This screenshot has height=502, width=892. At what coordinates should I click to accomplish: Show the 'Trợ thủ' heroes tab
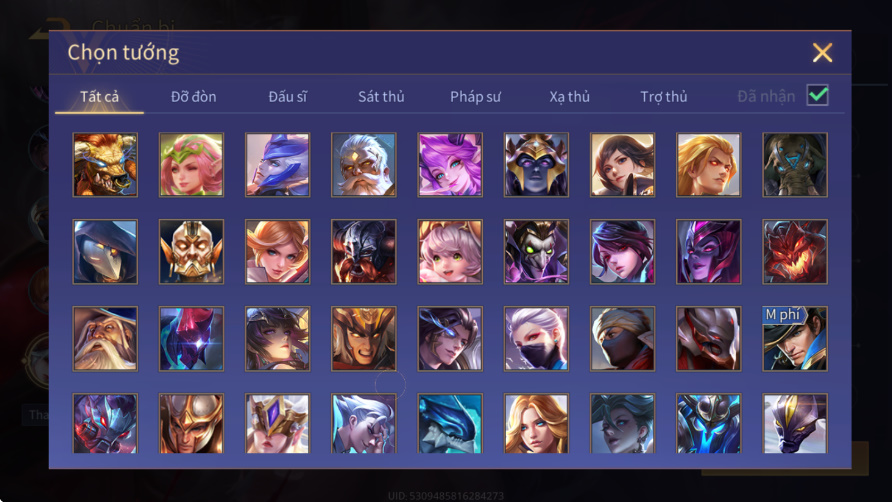point(664,97)
